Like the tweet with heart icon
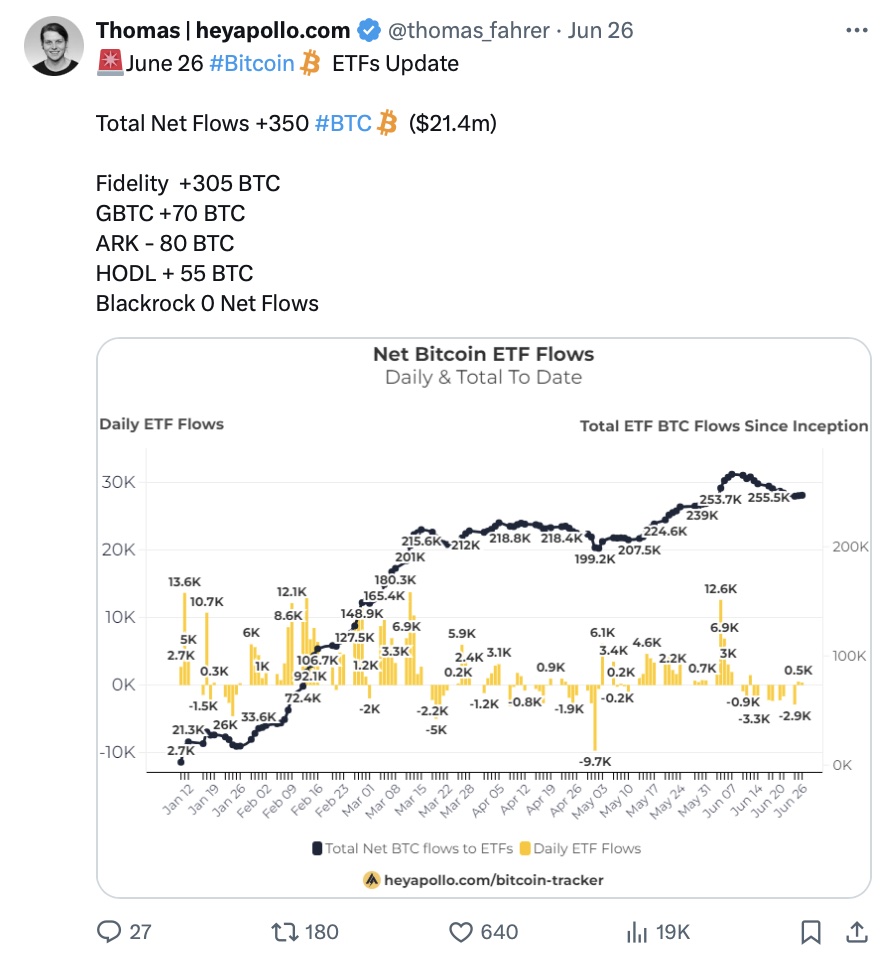The width and height of the screenshot is (894, 956). tap(461, 932)
